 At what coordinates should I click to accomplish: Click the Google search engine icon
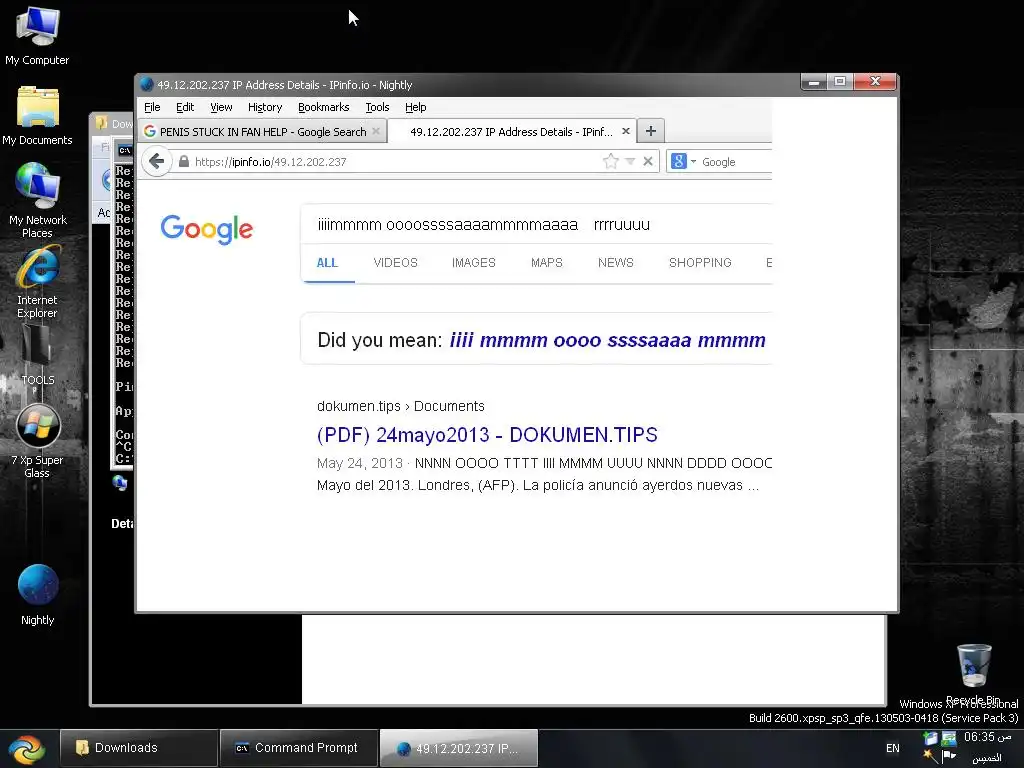point(679,161)
